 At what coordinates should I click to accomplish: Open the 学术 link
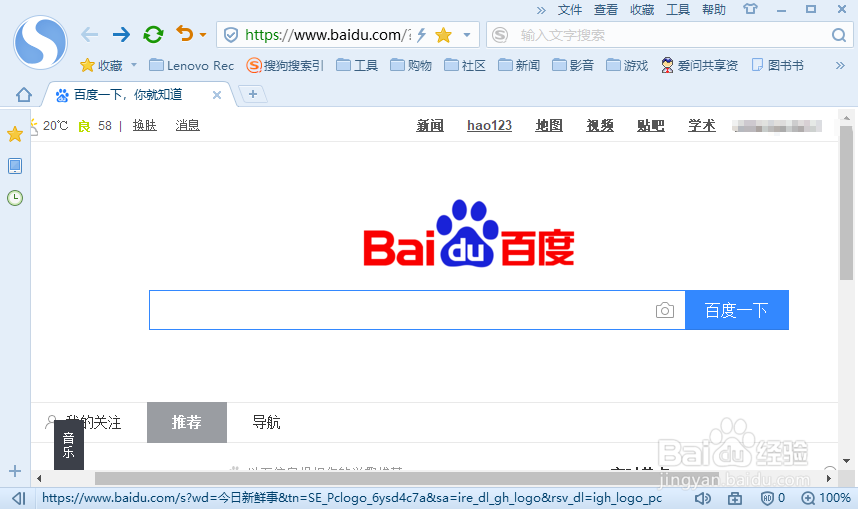[702, 125]
